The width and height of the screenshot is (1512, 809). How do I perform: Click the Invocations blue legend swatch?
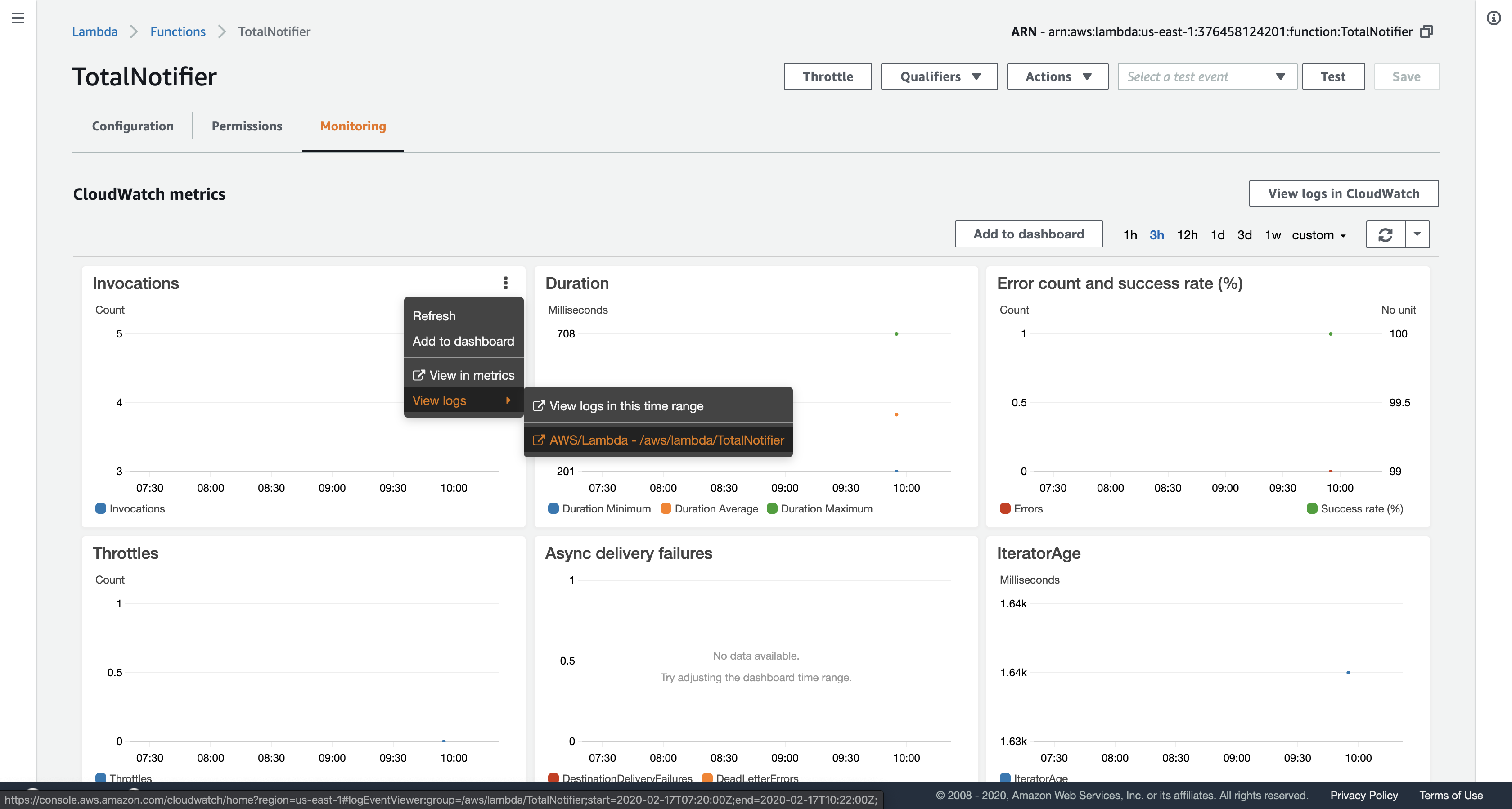100,509
